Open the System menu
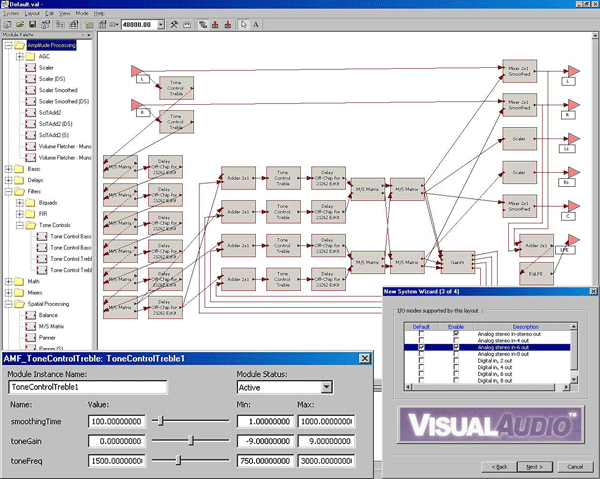 11,13
